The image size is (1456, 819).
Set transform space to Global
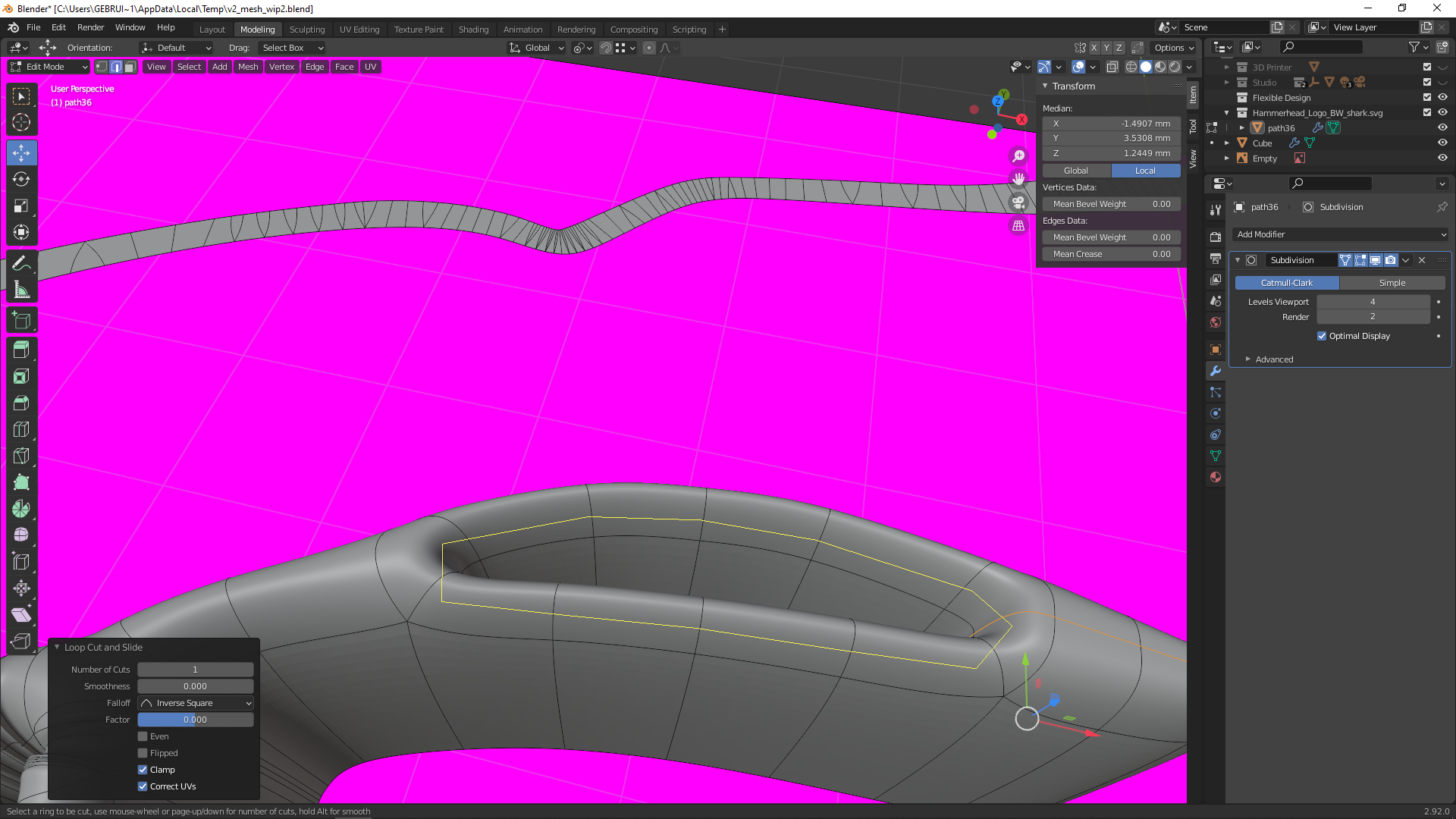(1076, 171)
